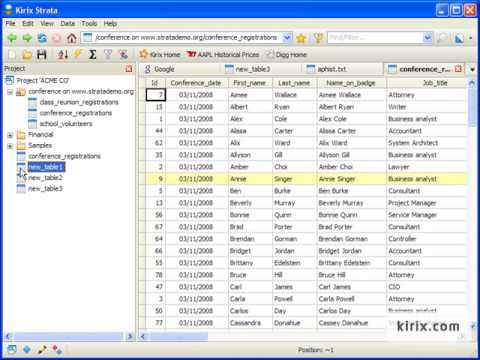Click the trophy icon beside the star
Image resolution: width=480 pixels, height=360 pixels.
click(x=319, y=38)
